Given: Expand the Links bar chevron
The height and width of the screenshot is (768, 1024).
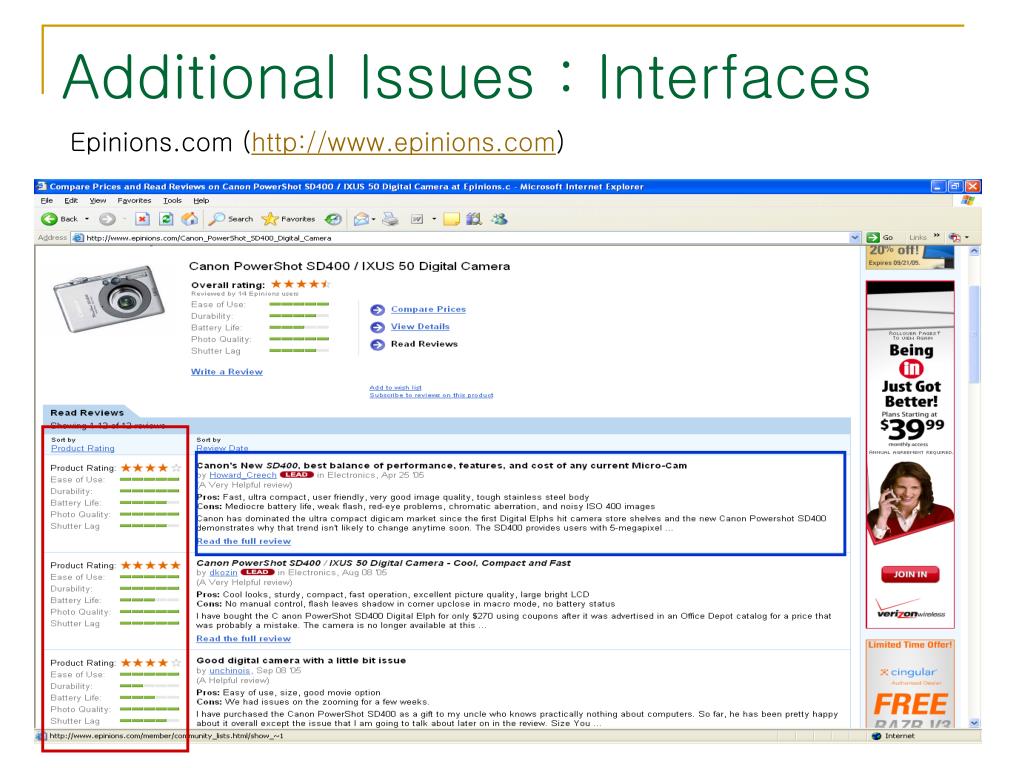Looking at the screenshot, I should pyautogui.click(x=936, y=236).
